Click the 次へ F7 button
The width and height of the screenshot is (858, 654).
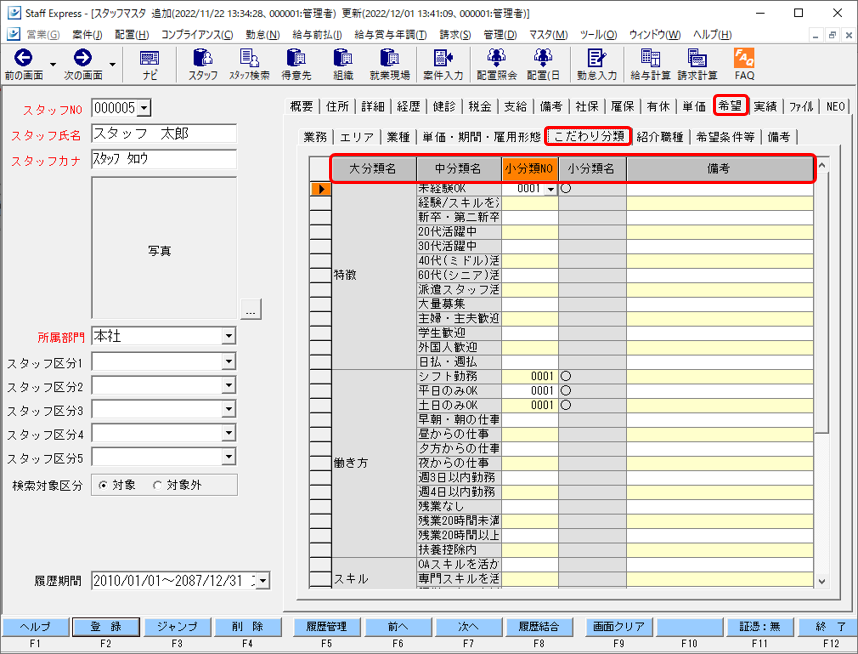click(x=468, y=627)
